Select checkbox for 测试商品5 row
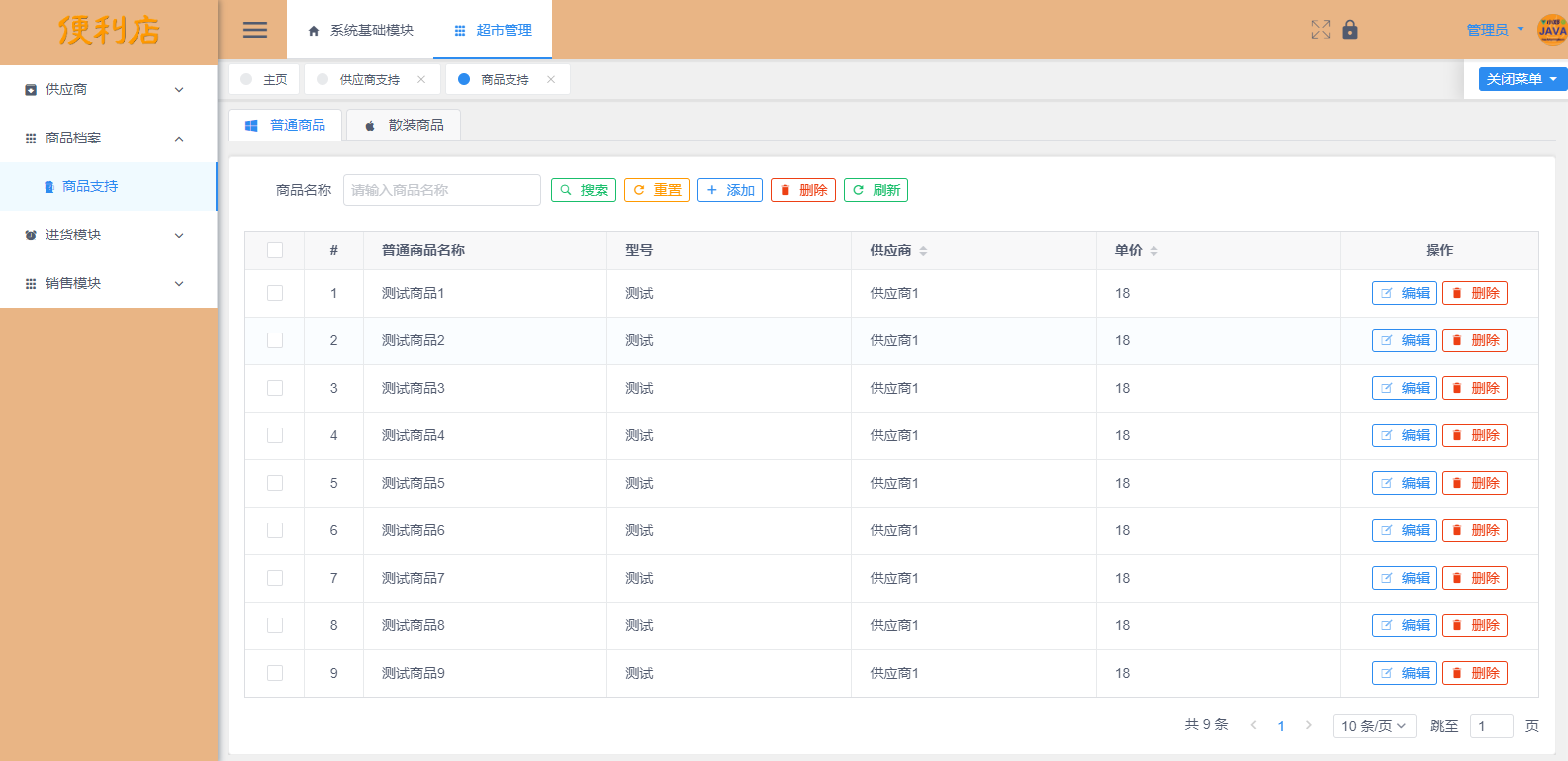This screenshot has width=1568, height=761. [275, 483]
